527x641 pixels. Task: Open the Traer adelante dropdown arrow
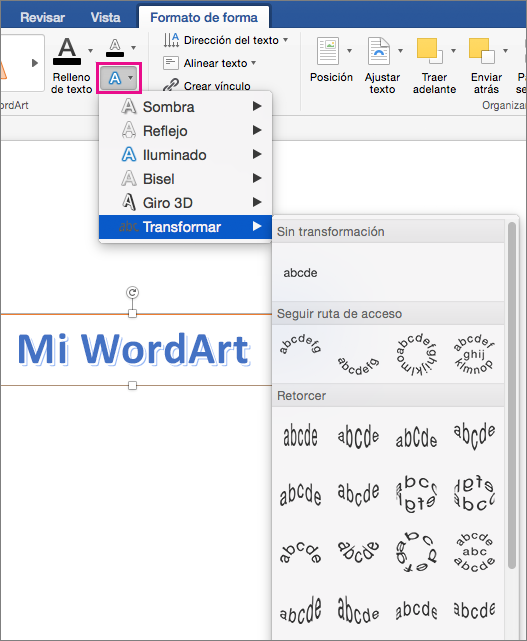(x=453, y=51)
